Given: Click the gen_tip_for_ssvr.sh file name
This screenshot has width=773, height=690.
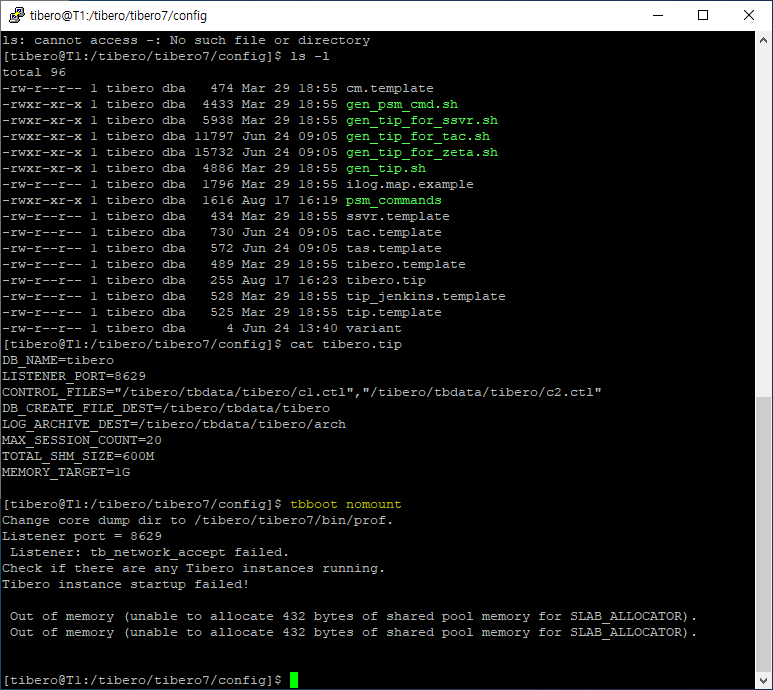Looking at the screenshot, I should point(422,120).
